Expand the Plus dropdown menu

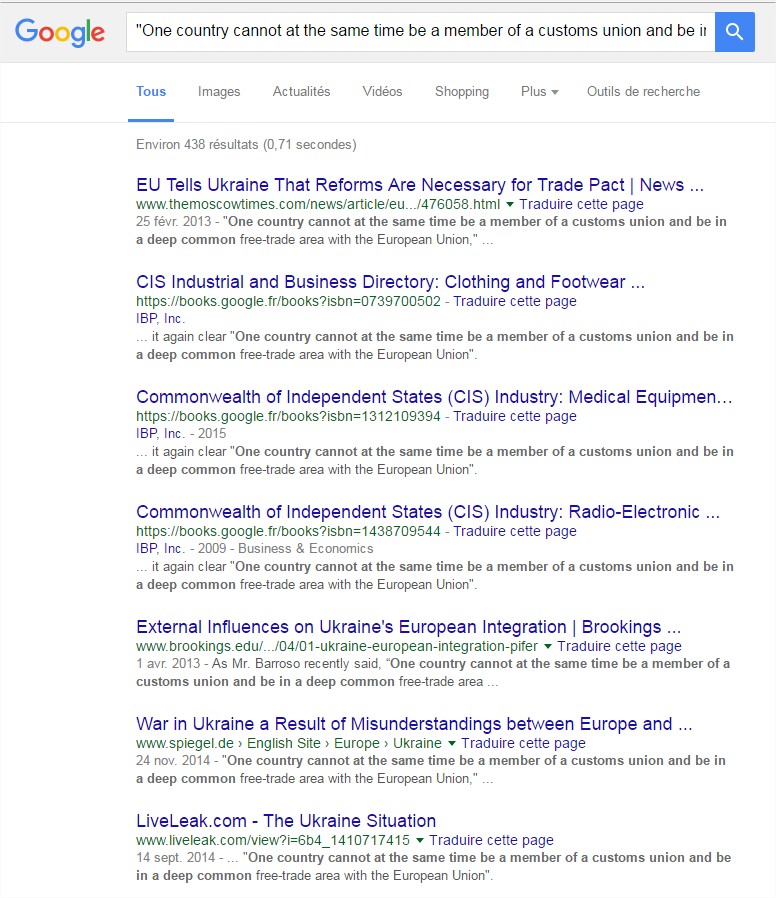click(x=539, y=92)
